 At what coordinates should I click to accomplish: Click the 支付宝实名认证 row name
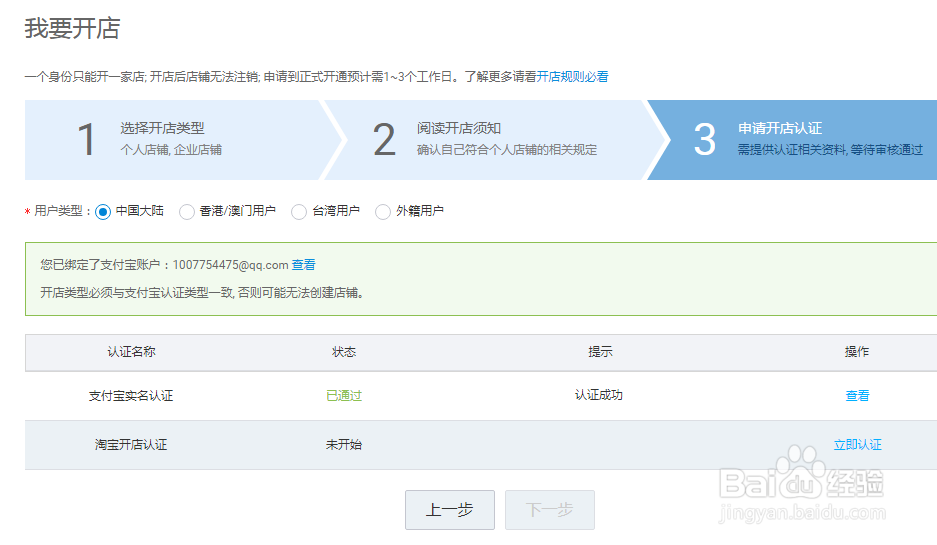(131, 396)
